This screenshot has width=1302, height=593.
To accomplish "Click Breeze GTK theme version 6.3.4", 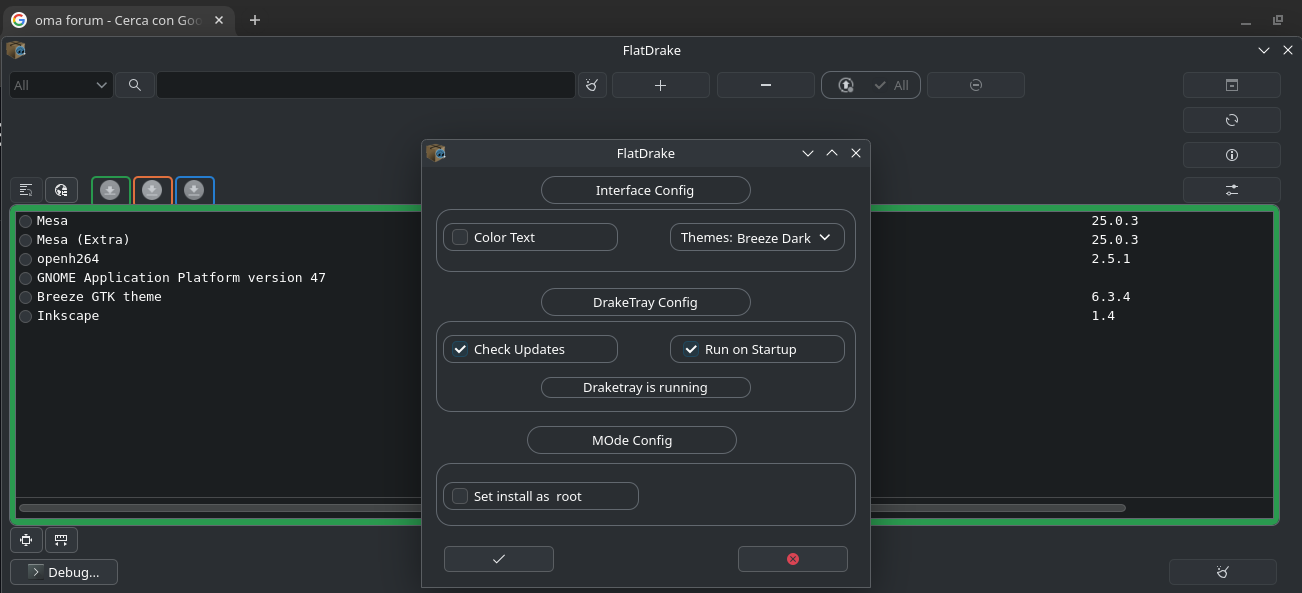I will click(1111, 297).
